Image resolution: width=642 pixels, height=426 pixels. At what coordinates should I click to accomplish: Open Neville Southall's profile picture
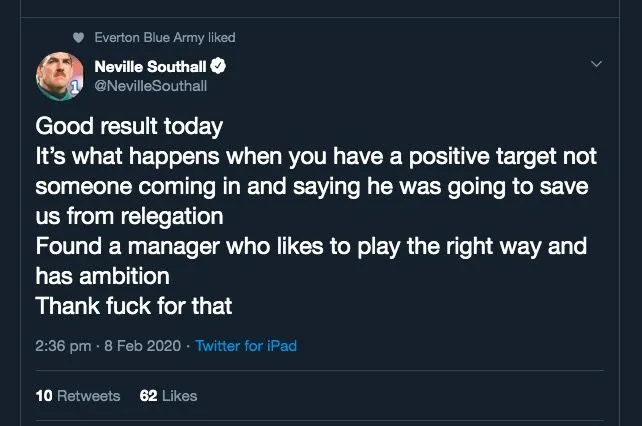point(61,75)
